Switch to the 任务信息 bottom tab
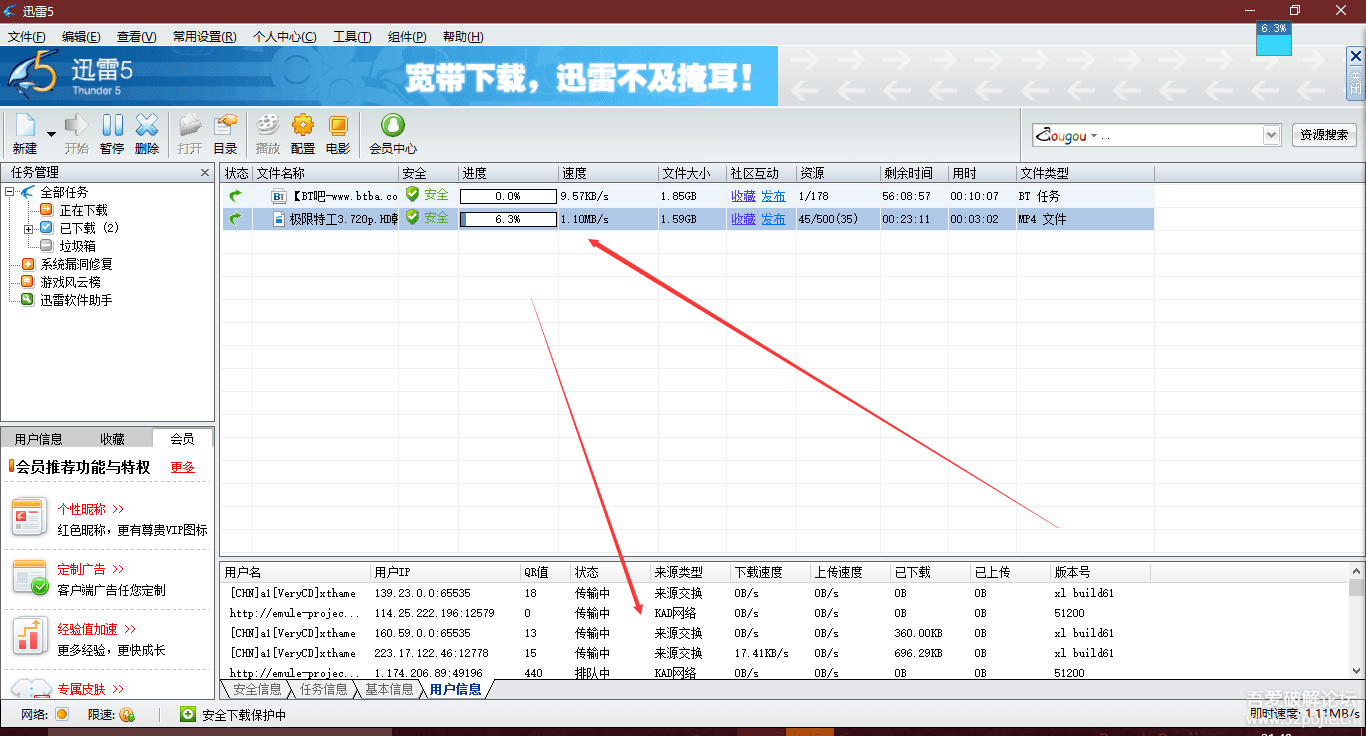1366x736 pixels. tap(323, 689)
